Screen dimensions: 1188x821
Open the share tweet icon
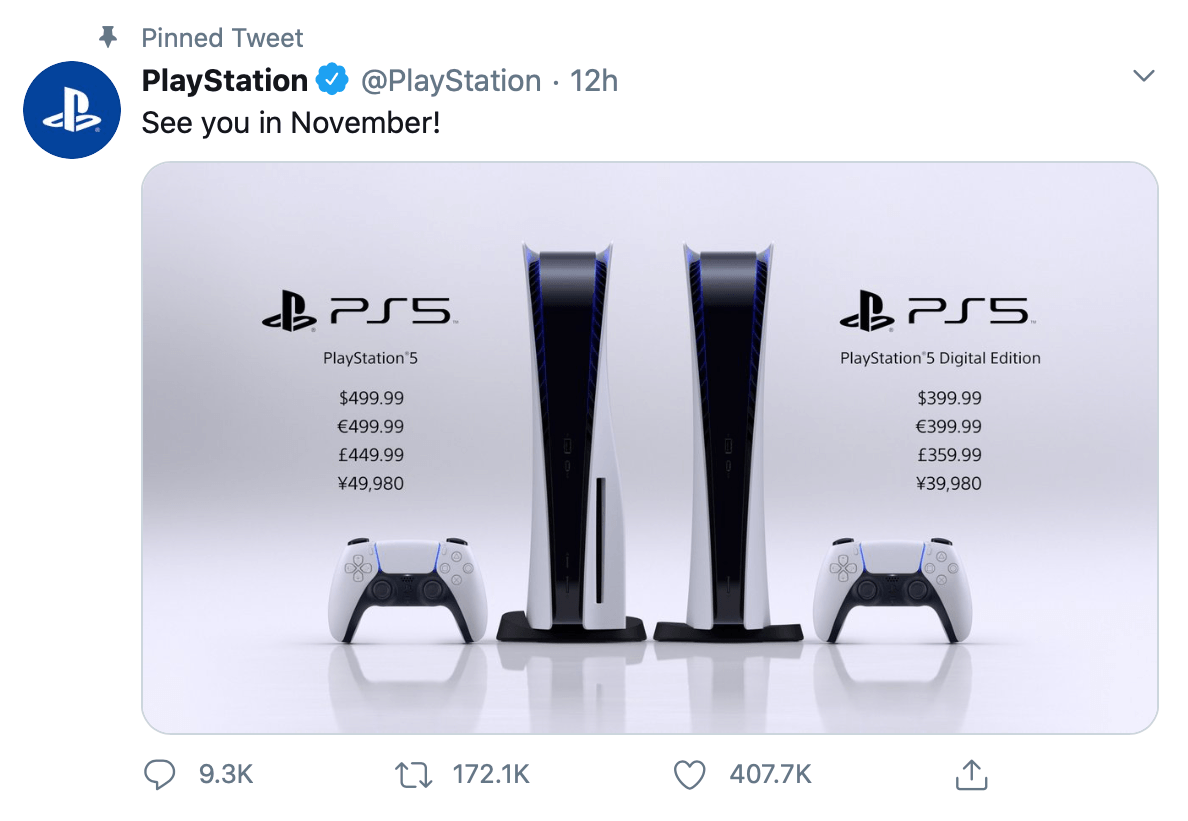click(x=971, y=775)
